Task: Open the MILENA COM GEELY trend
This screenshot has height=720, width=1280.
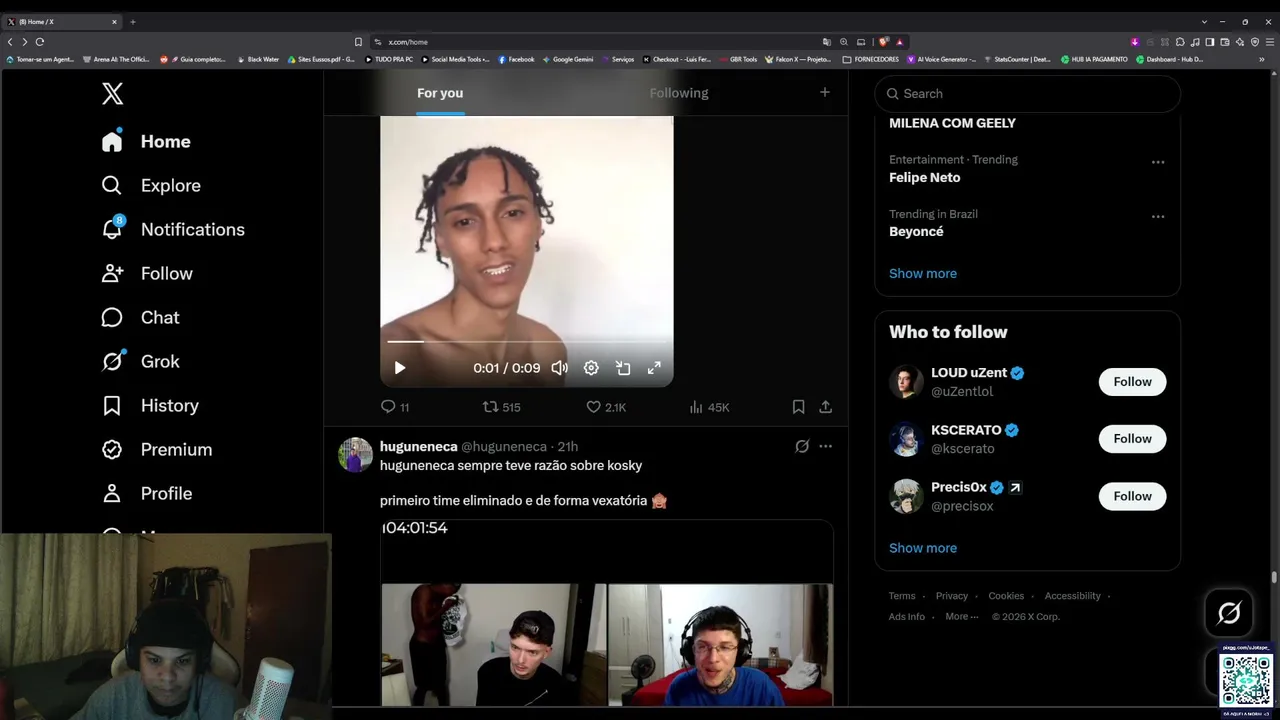Action: (952, 123)
